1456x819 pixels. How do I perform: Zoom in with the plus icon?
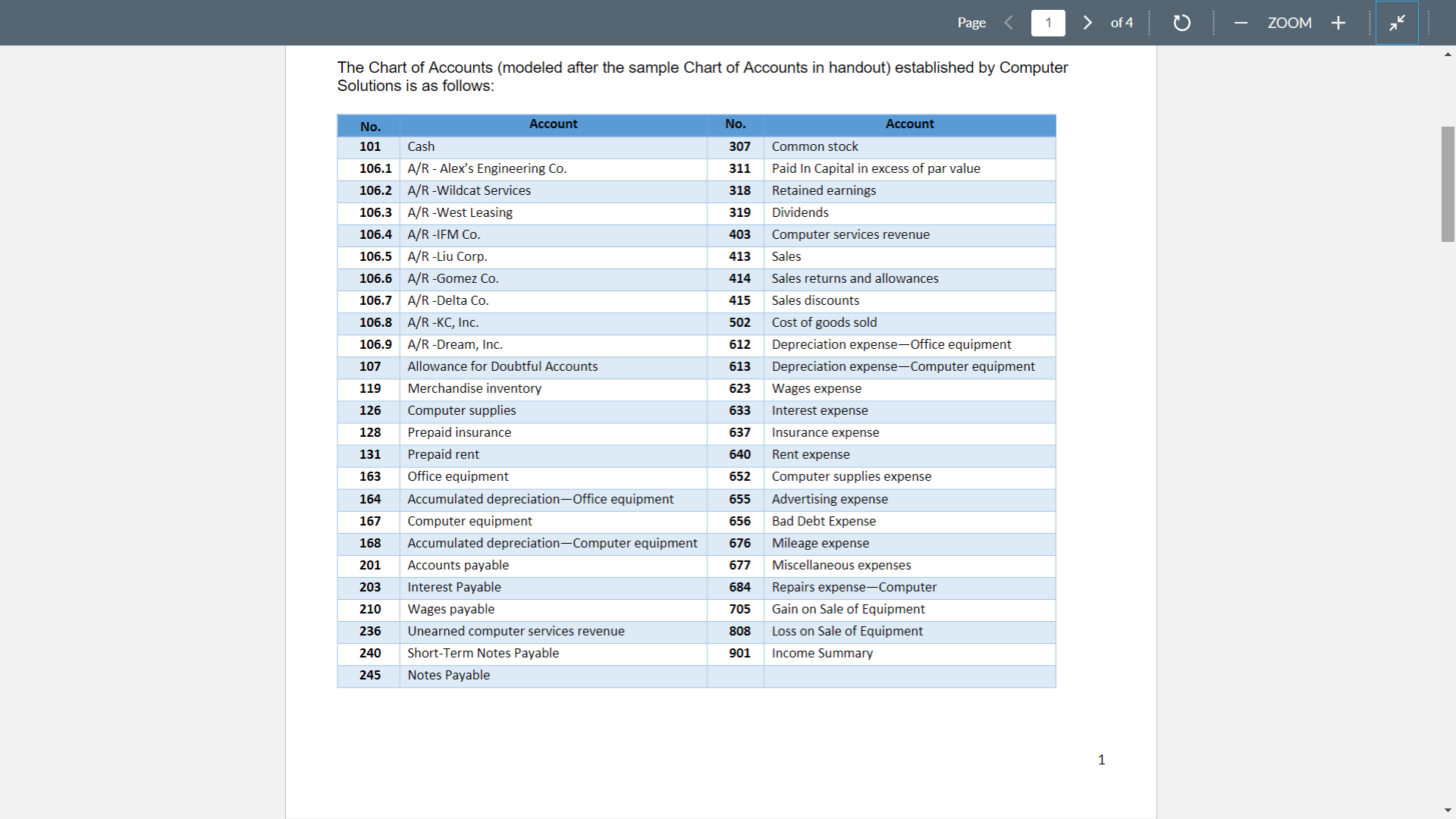(x=1338, y=23)
